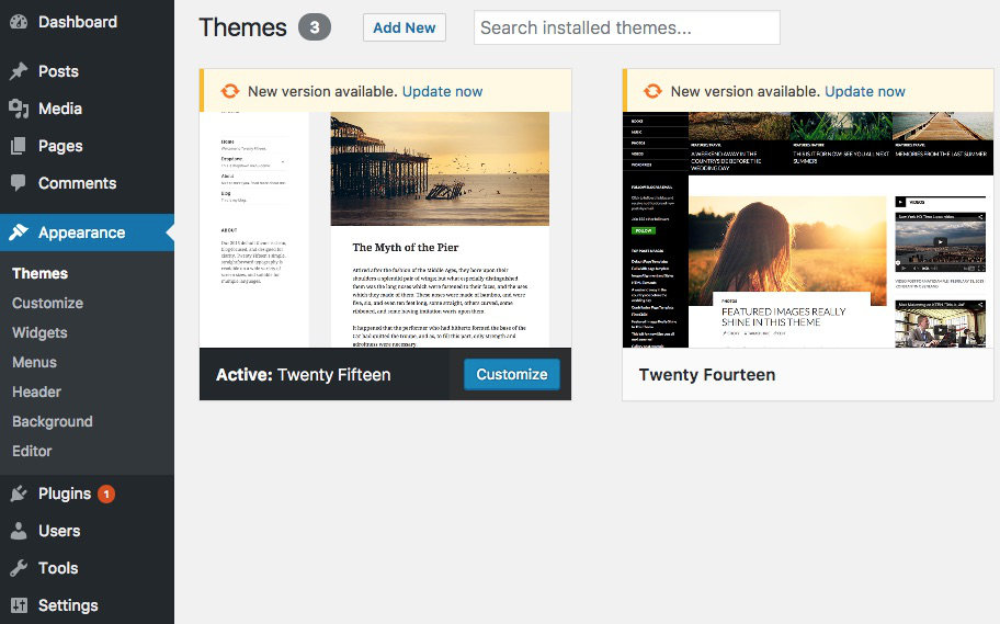Screen dimensions: 1006x632
Task: Click the installed themes count badge
Action: (x=314, y=28)
